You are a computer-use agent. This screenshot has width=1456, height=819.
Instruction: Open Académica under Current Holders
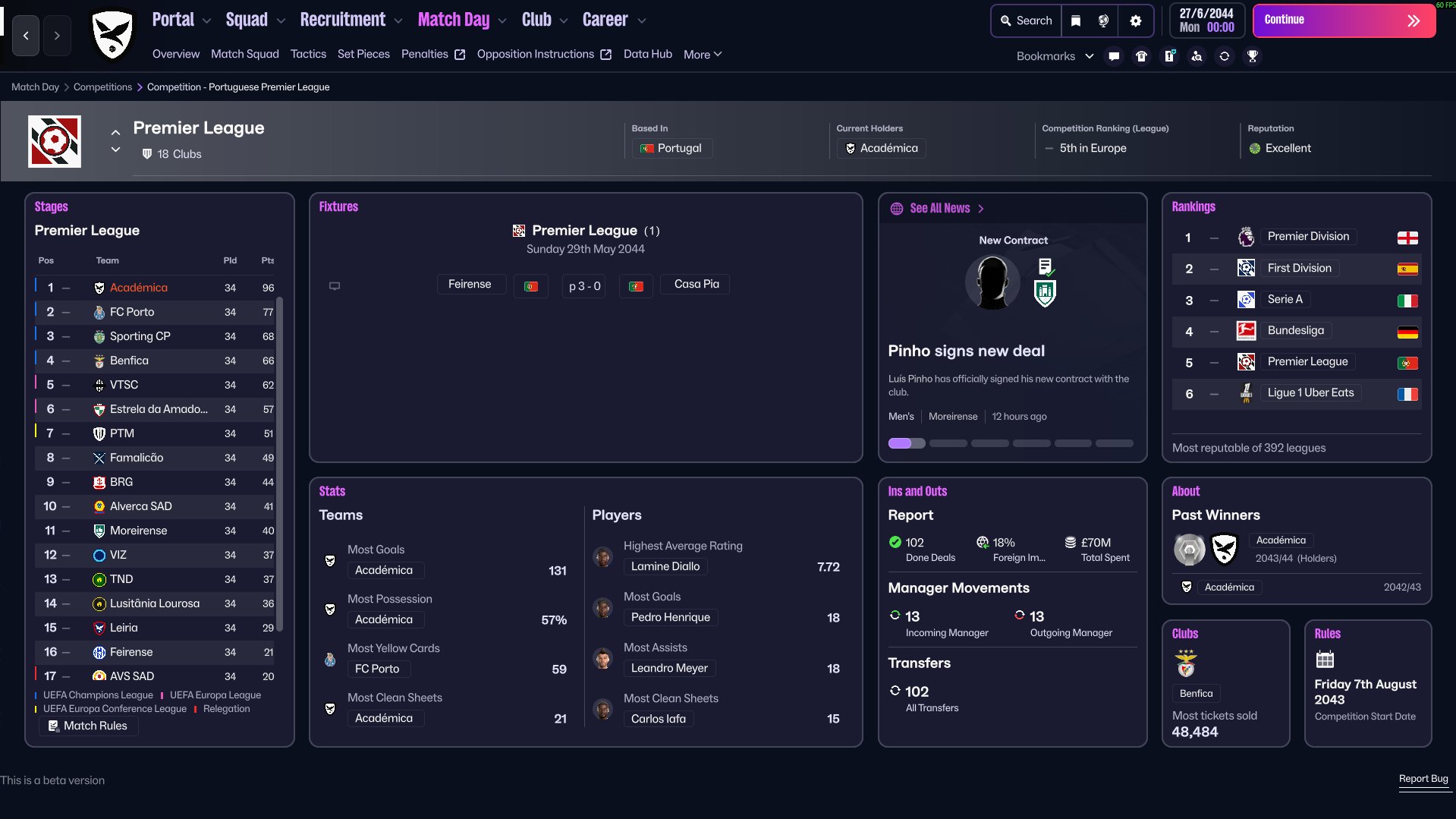[882, 148]
